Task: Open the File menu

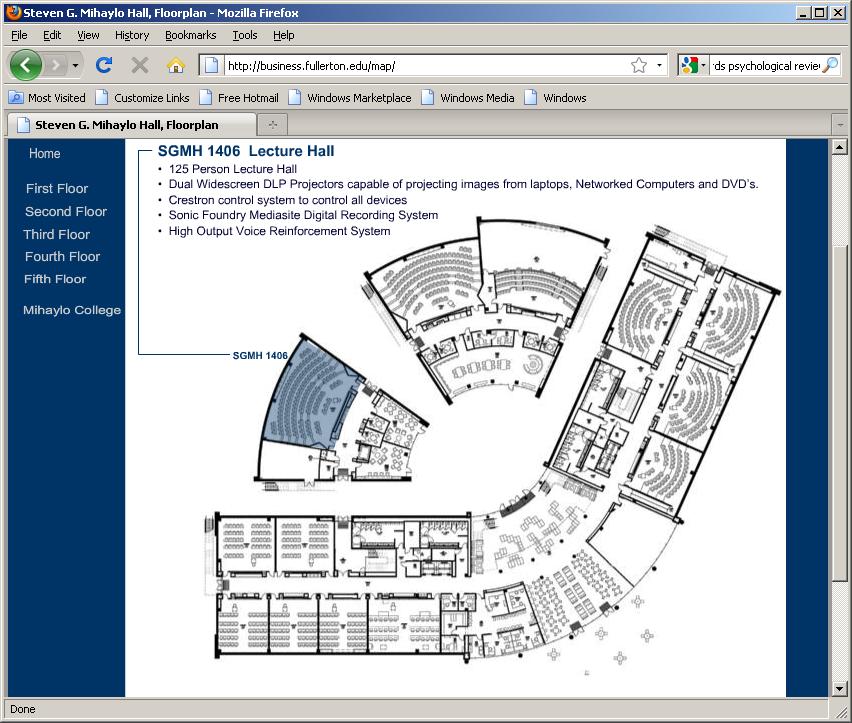Action: point(19,35)
